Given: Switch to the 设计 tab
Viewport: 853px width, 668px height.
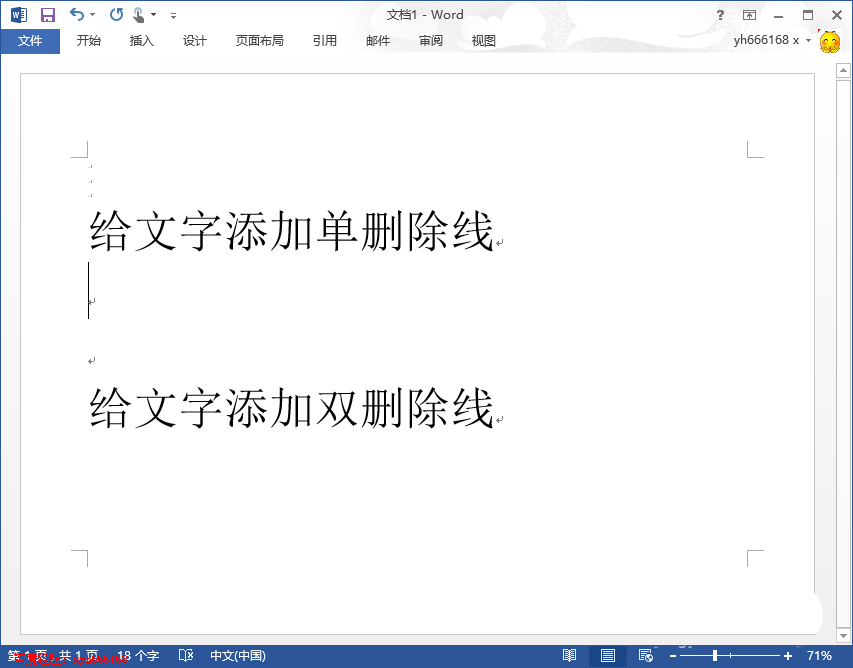Looking at the screenshot, I should (195, 41).
